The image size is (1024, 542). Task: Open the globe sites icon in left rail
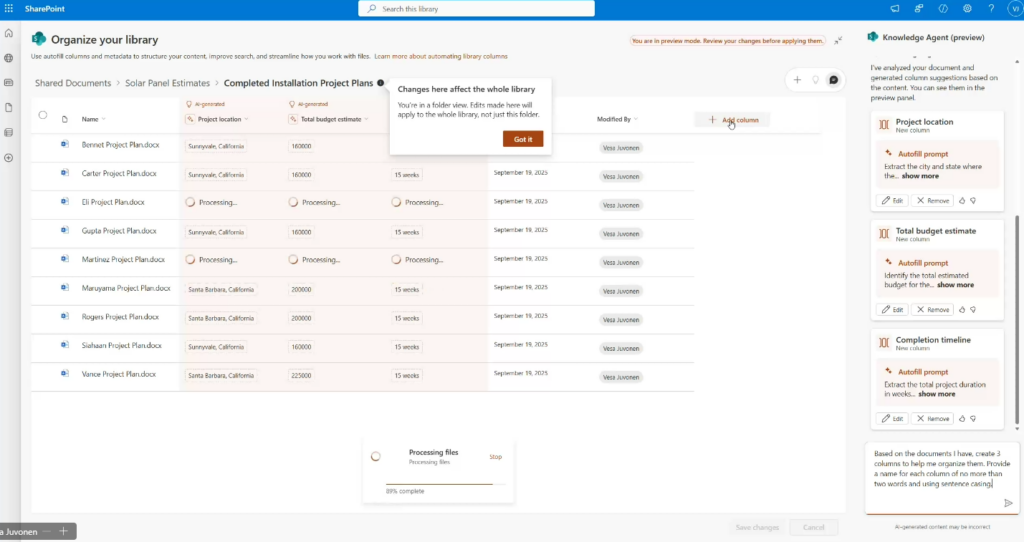(x=8, y=57)
